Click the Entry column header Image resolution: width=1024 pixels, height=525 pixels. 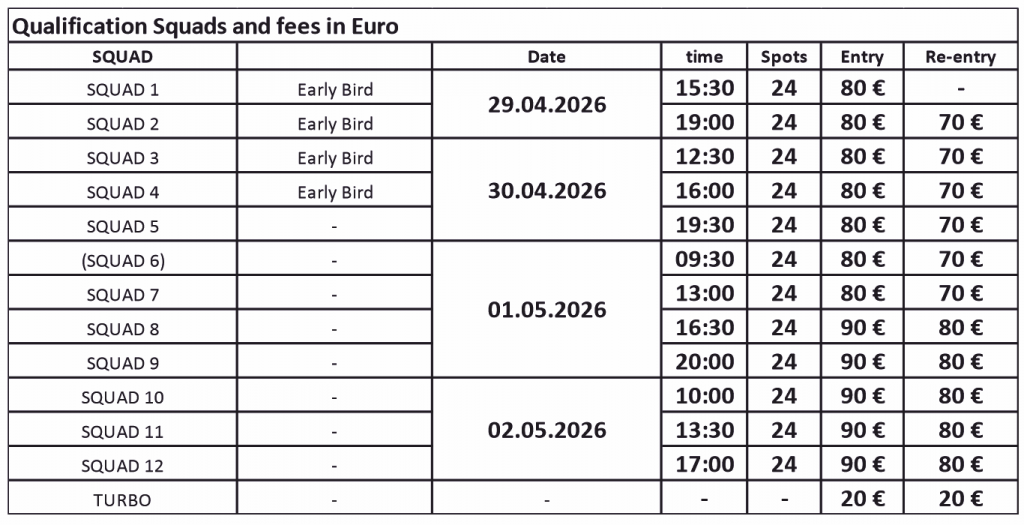pos(861,57)
